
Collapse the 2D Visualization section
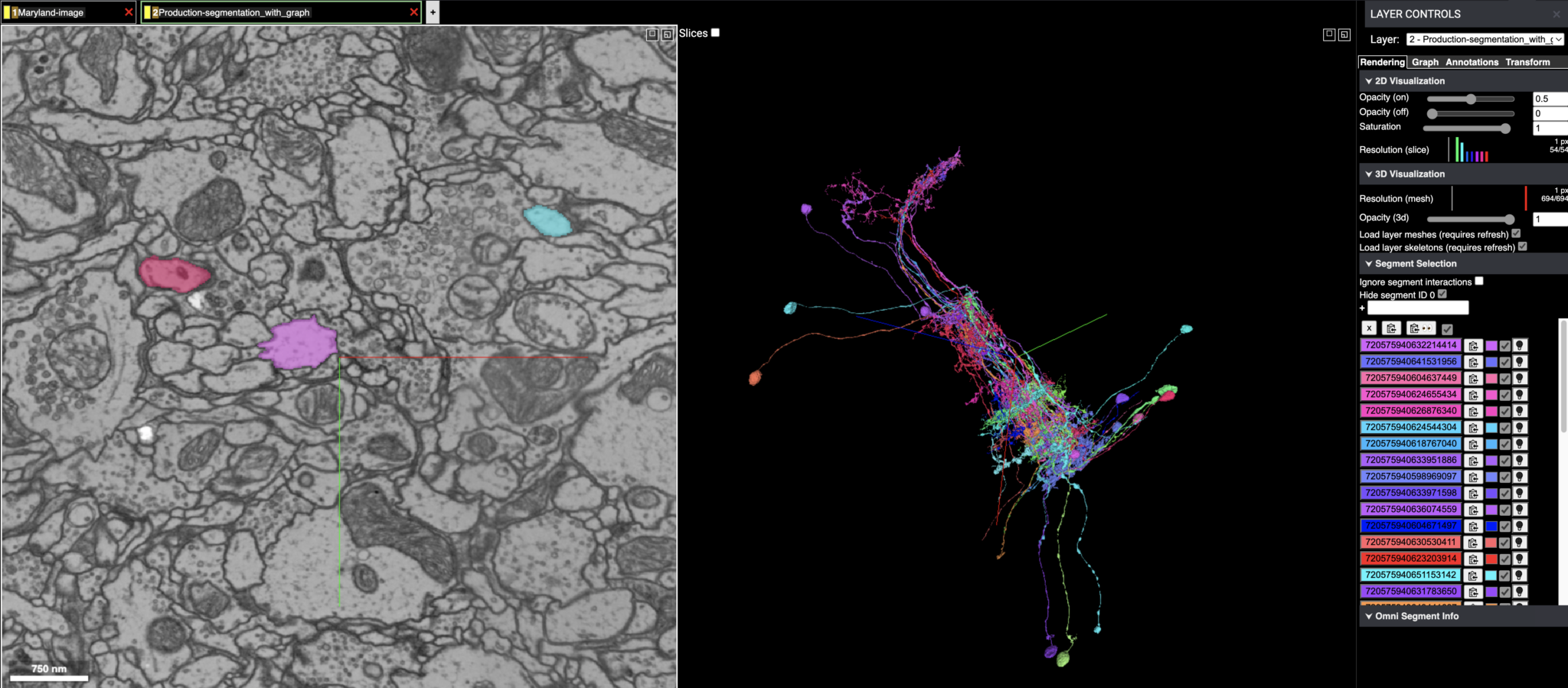tap(1369, 81)
